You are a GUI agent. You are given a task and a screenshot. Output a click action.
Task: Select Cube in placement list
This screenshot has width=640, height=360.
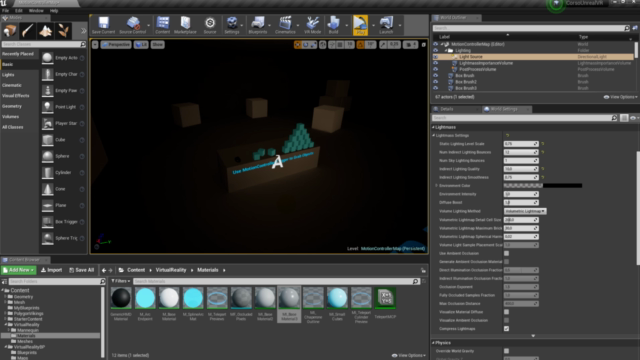click(63, 140)
